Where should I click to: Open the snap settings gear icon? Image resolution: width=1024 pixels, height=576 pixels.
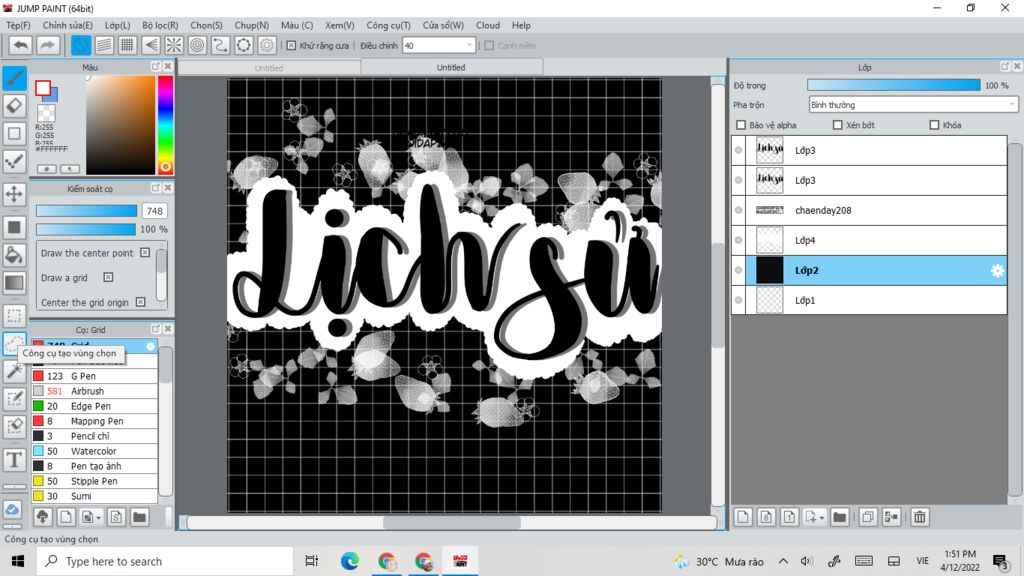point(266,45)
